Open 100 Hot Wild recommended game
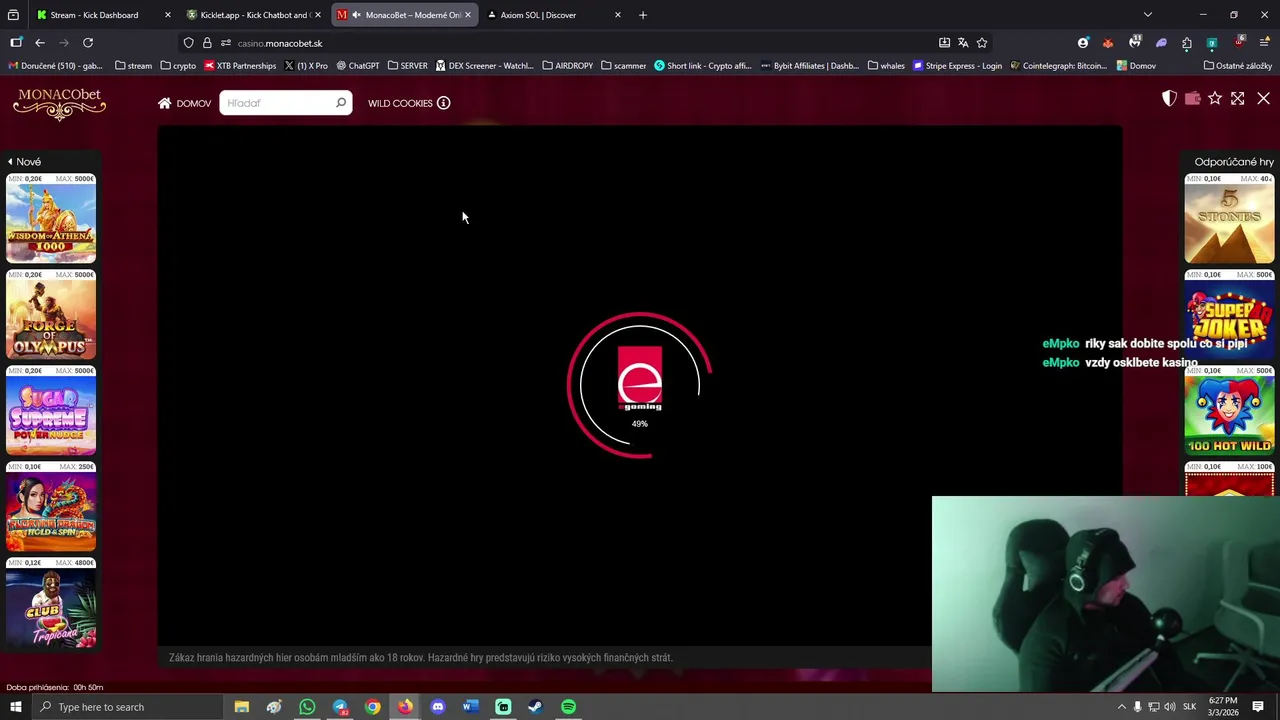The width and height of the screenshot is (1280, 720). (x=1229, y=410)
